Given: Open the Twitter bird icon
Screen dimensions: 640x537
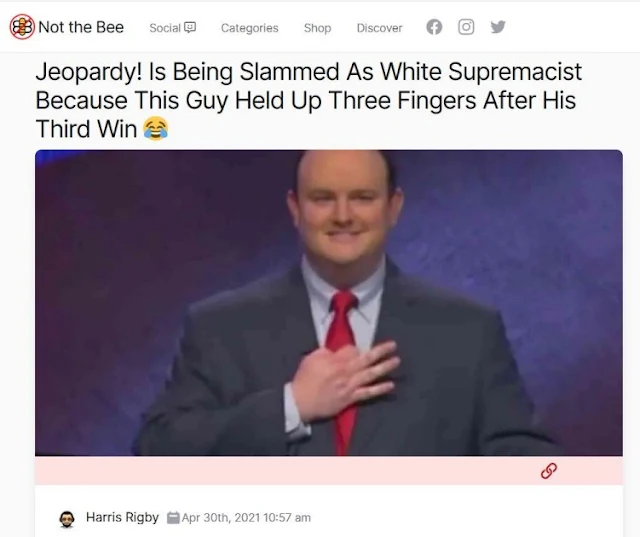Looking at the screenshot, I should [498, 27].
